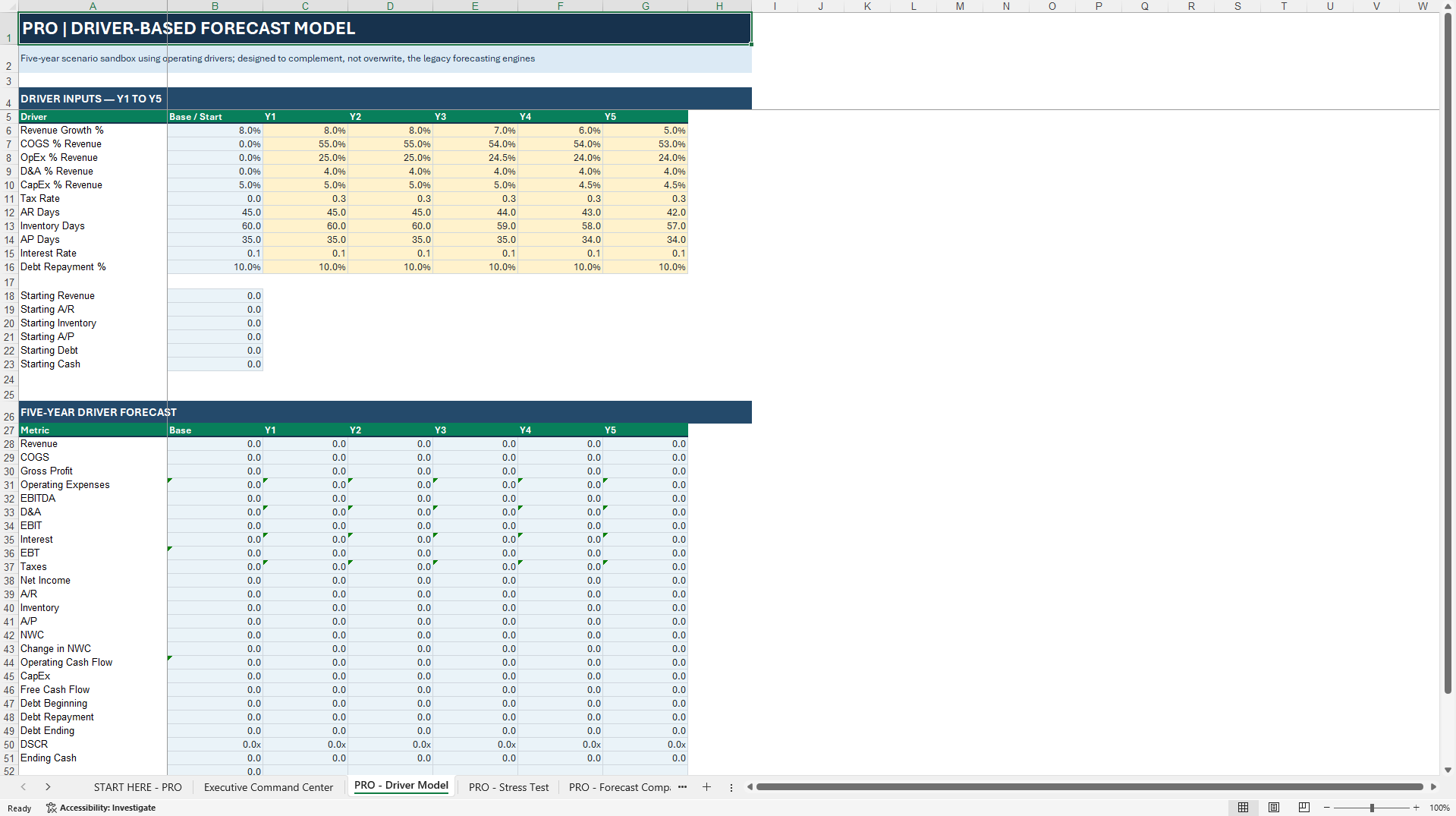Select the DSCR row label
The image size is (1456, 816).
pyautogui.click(x=93, y=745)
